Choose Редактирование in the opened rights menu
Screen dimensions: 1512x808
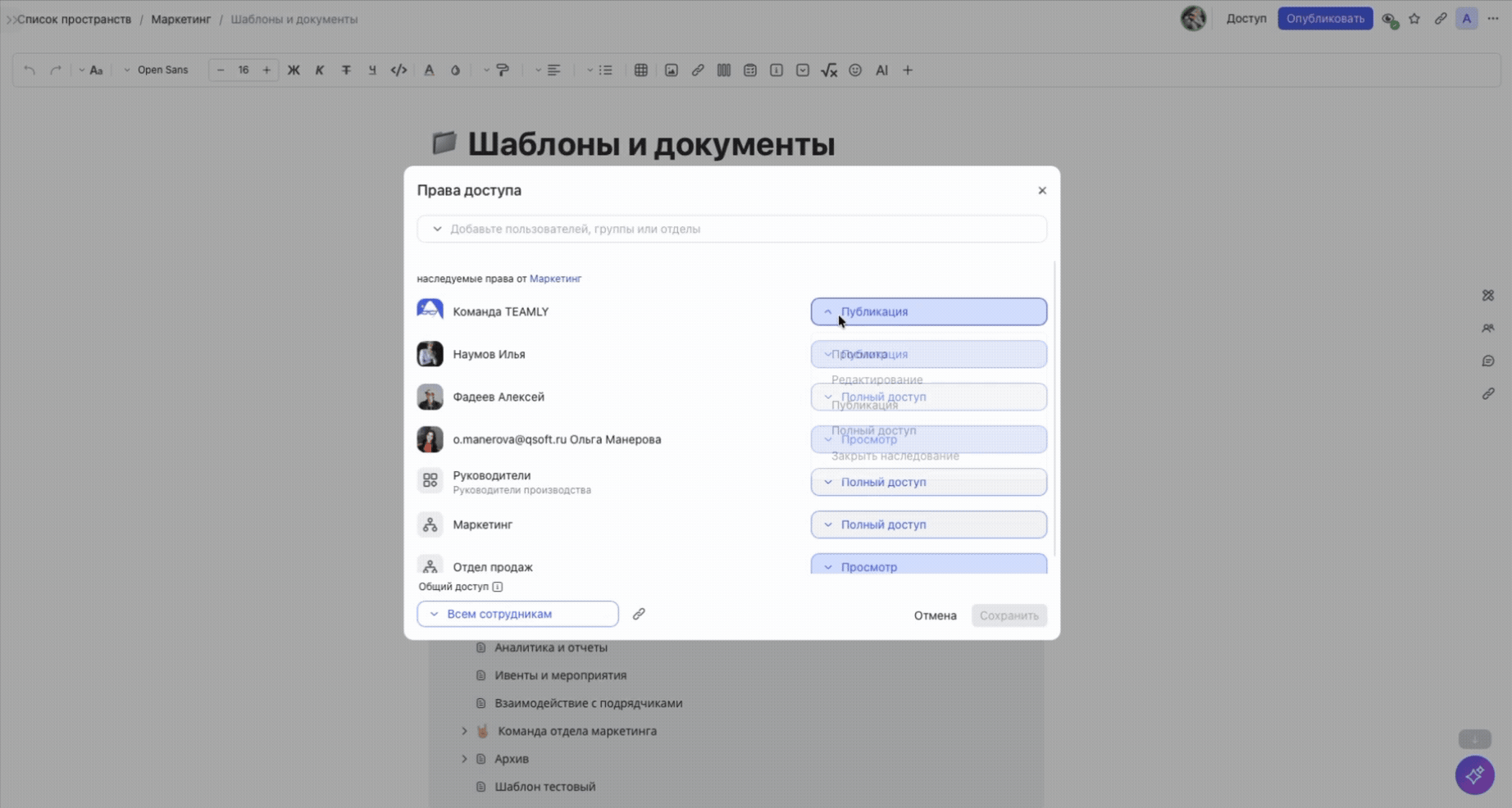877,379
